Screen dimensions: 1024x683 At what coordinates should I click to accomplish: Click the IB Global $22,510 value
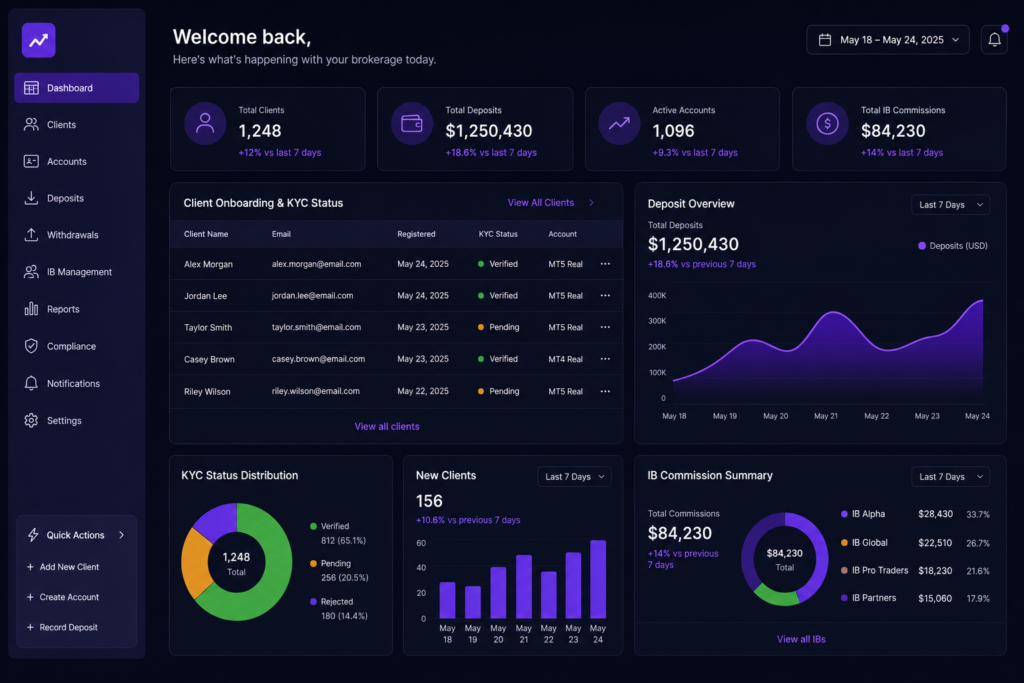[x=935, y=543]
